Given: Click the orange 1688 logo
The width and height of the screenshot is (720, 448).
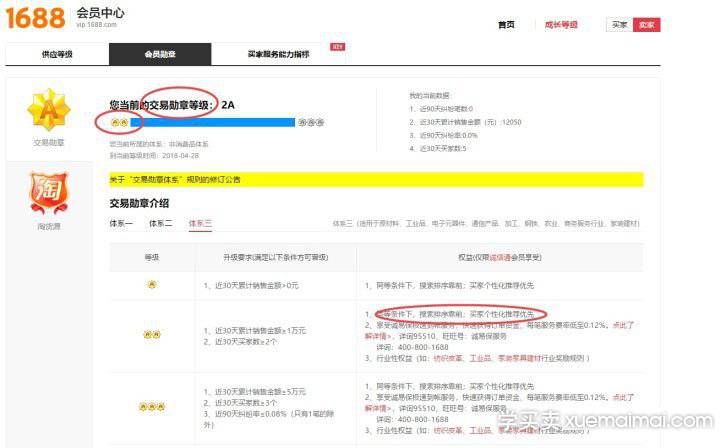Looking at the screenshot, I should 35,18.
